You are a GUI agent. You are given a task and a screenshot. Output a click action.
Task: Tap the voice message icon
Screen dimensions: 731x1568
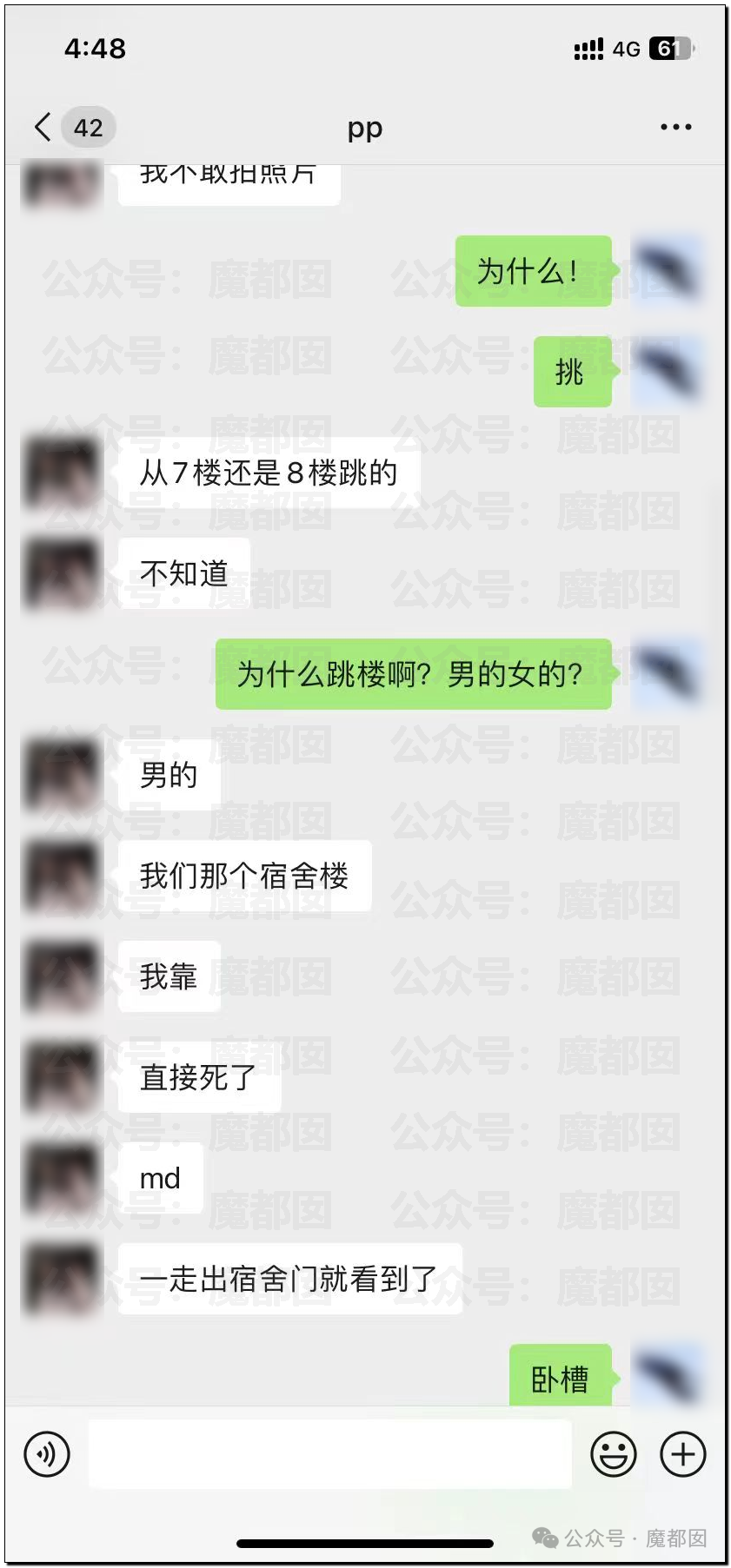click(x=47, y=1453)
